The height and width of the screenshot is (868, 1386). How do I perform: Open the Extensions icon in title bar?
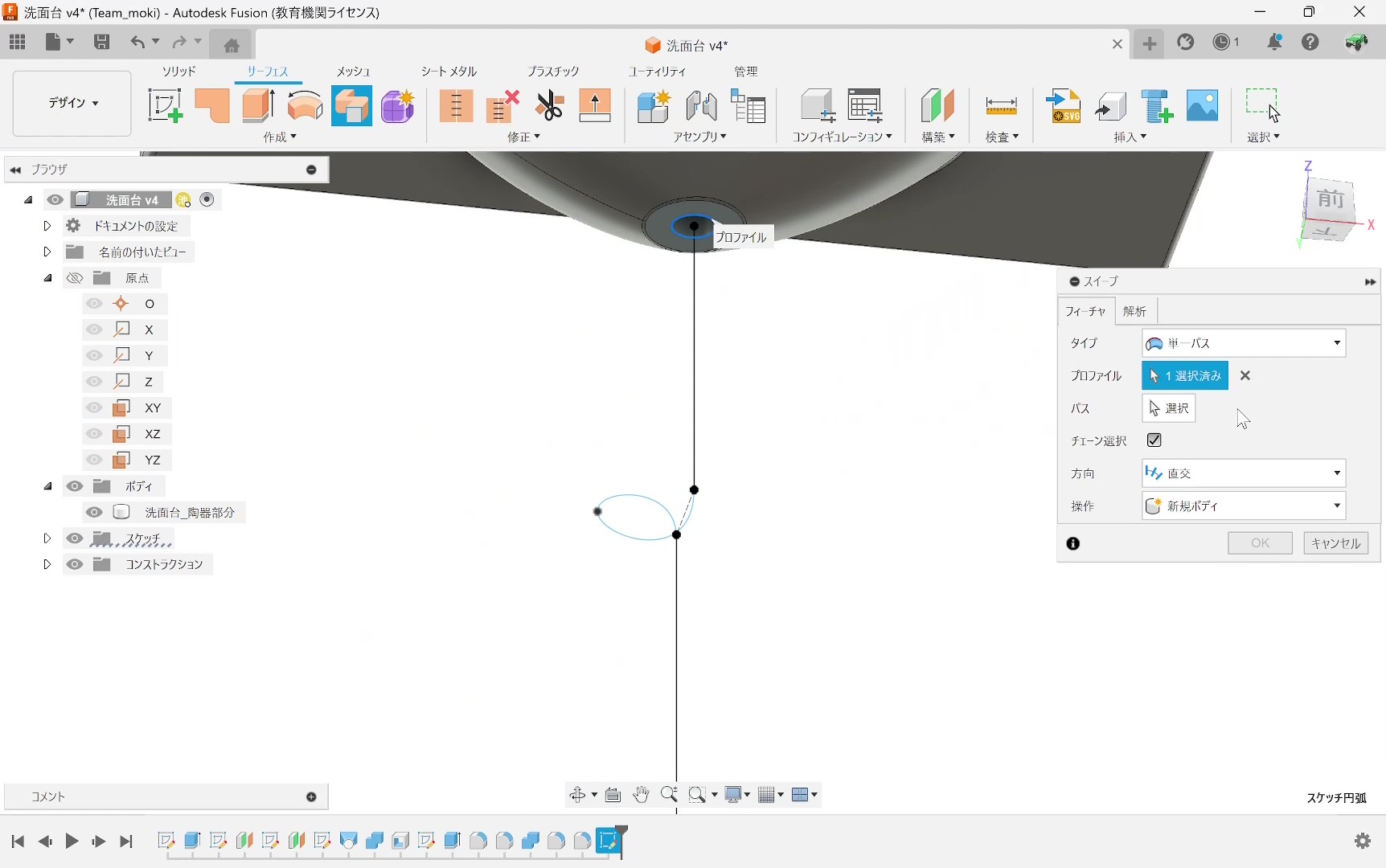[x=1186, y=43]
